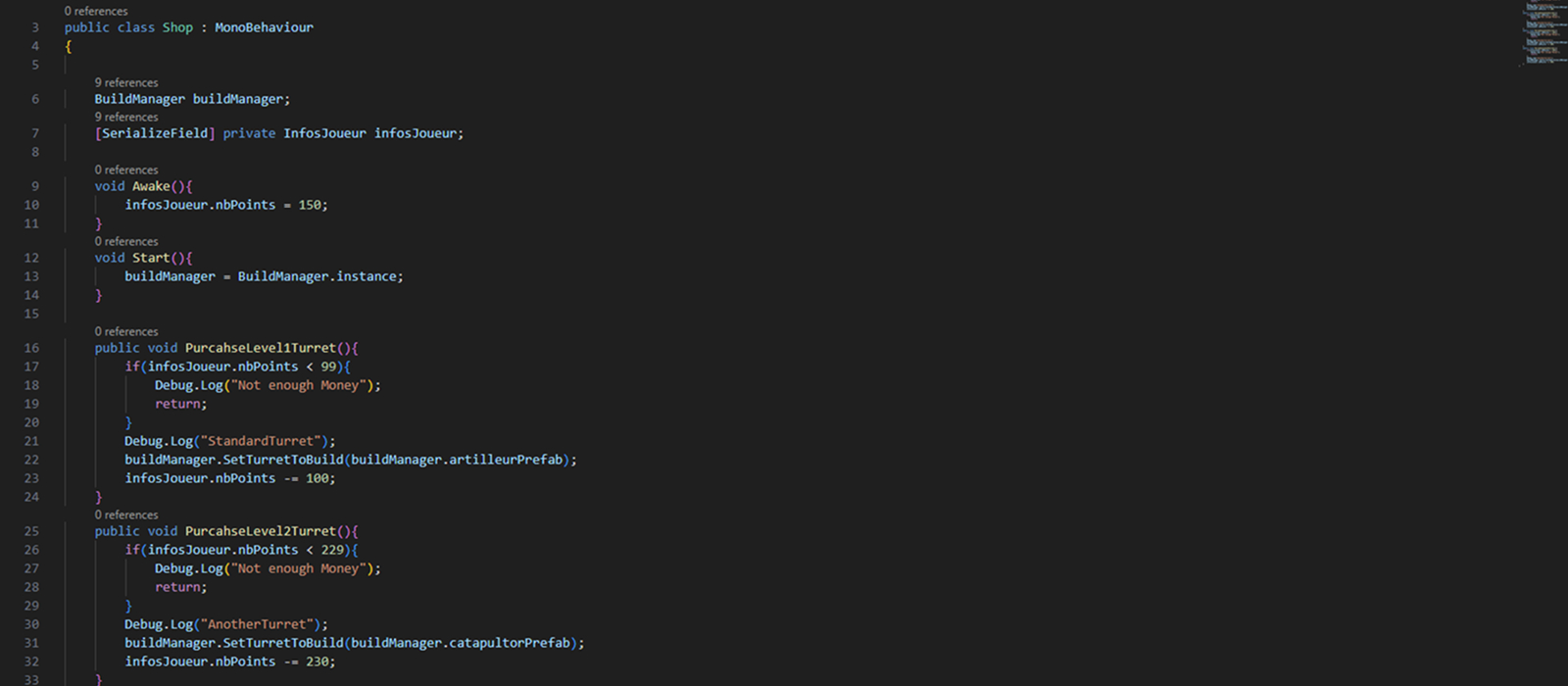
Task: Click the value 150 in the Awake method
Action: pyautogui.click(x=310, y=205)
